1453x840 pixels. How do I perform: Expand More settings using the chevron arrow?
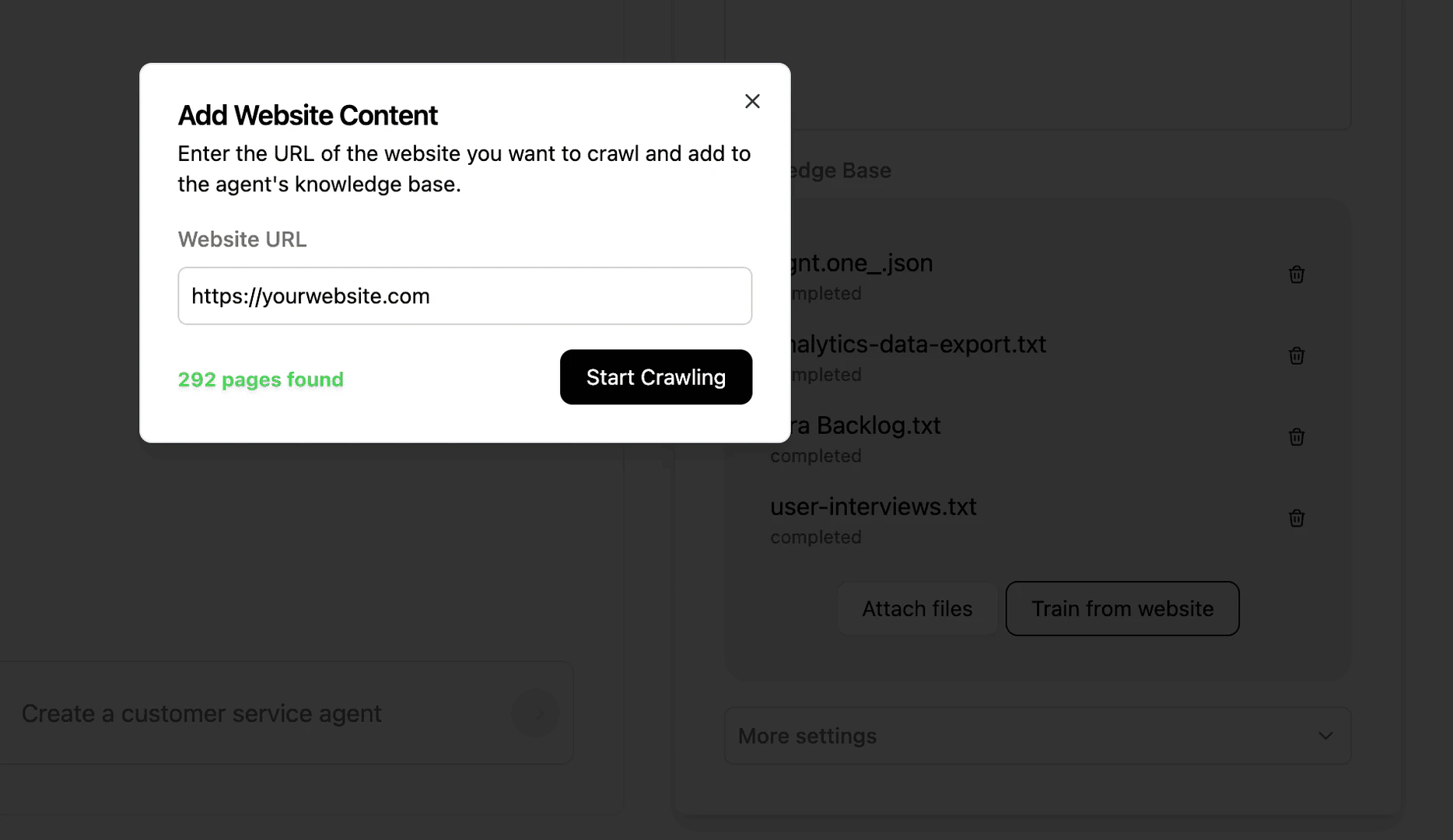[x=1325, y=736]
